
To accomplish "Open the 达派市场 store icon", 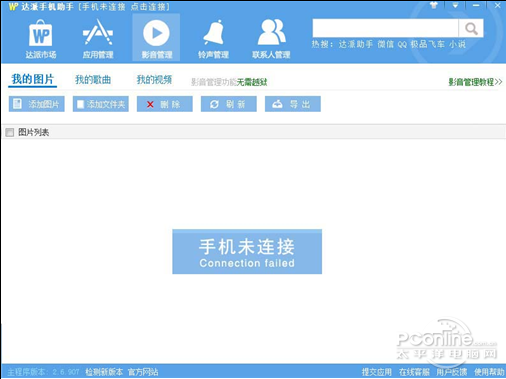I will pyautogui.click(x=41, y=39).
